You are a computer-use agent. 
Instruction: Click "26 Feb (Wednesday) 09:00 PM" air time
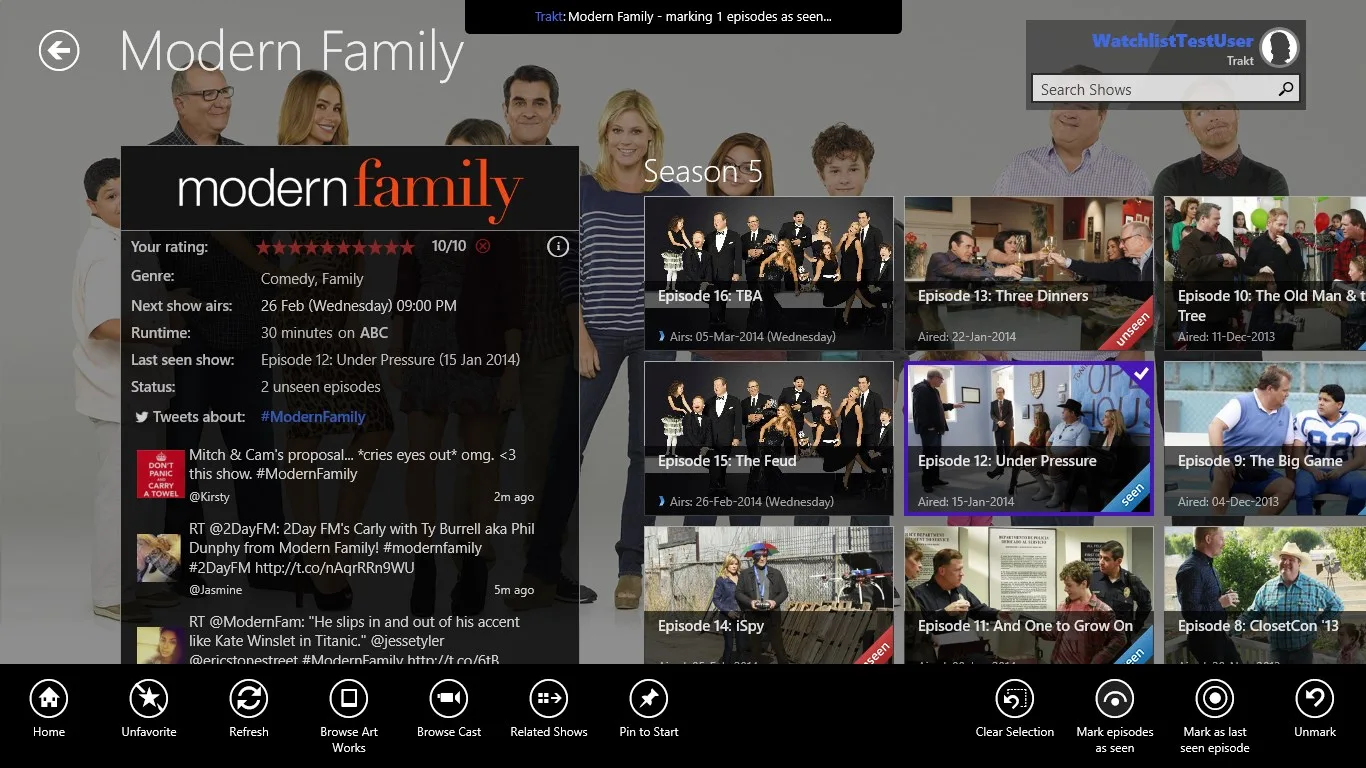coord(359,306)
